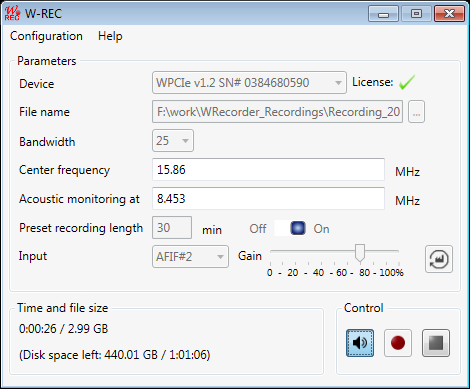Click the recording time text 0:00:26 / 2.99 GB
This screenshot has width=470, height=389.
point(64,329)
